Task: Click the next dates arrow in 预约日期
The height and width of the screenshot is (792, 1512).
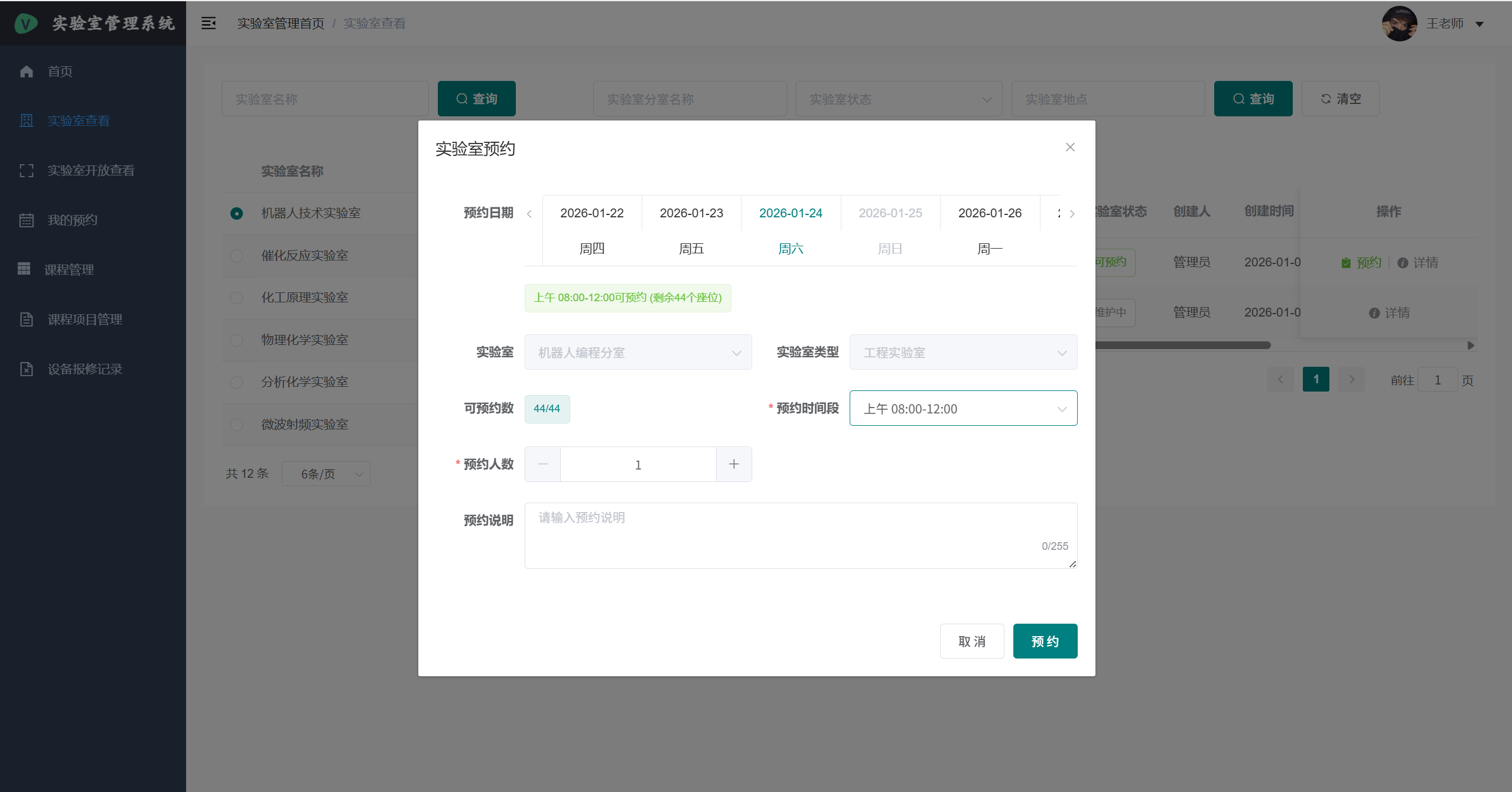Action: pyautogui.click(x=1072, y=214)
